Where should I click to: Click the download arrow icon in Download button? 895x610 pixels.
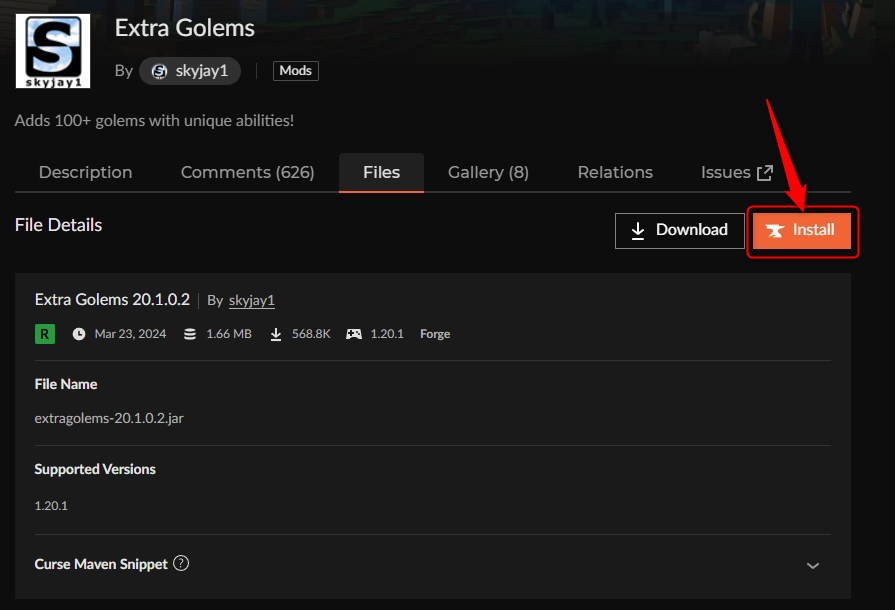point(638,231)
